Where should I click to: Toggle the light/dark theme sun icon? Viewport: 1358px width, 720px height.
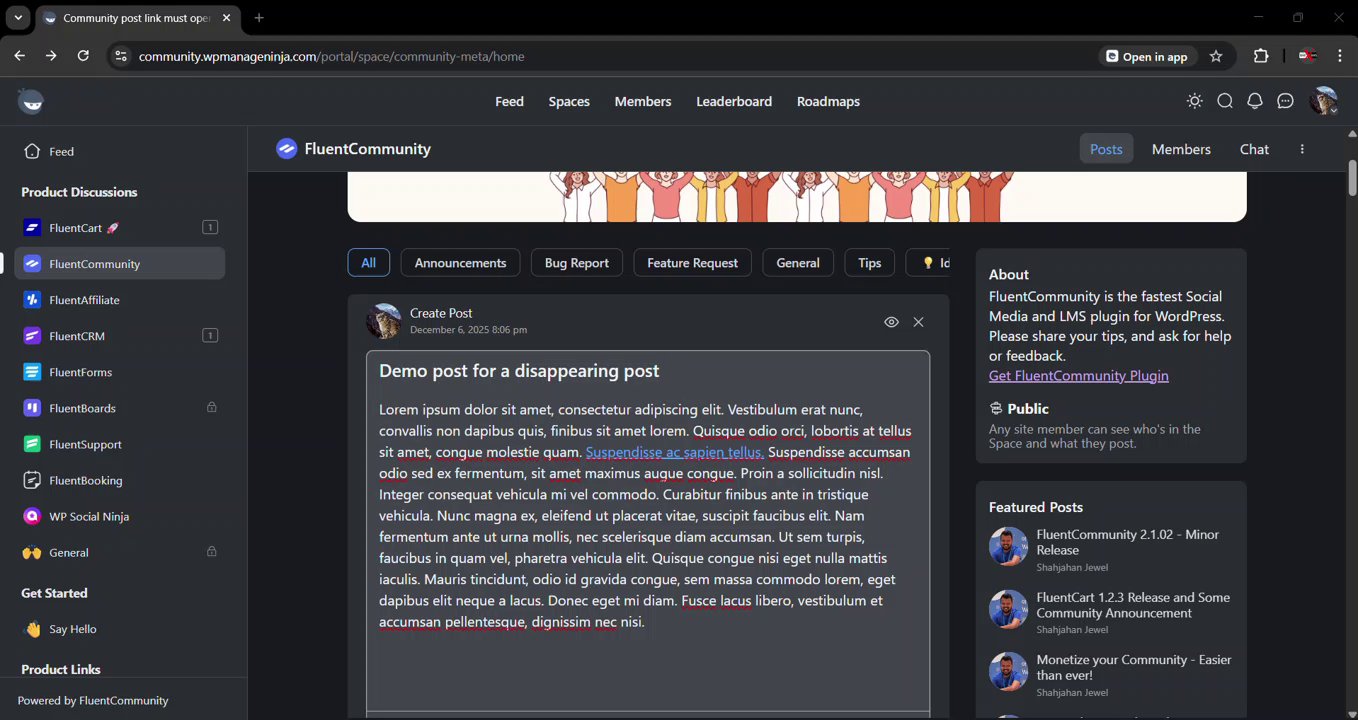click(x=1194, y=101)
